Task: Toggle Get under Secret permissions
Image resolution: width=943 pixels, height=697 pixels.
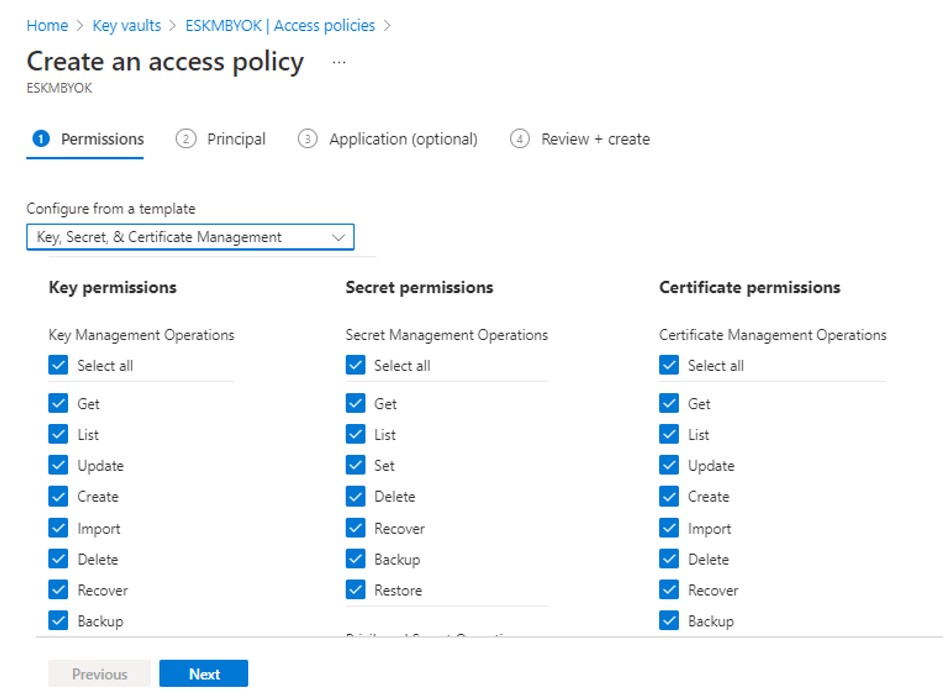Action: tap(355, 403)
